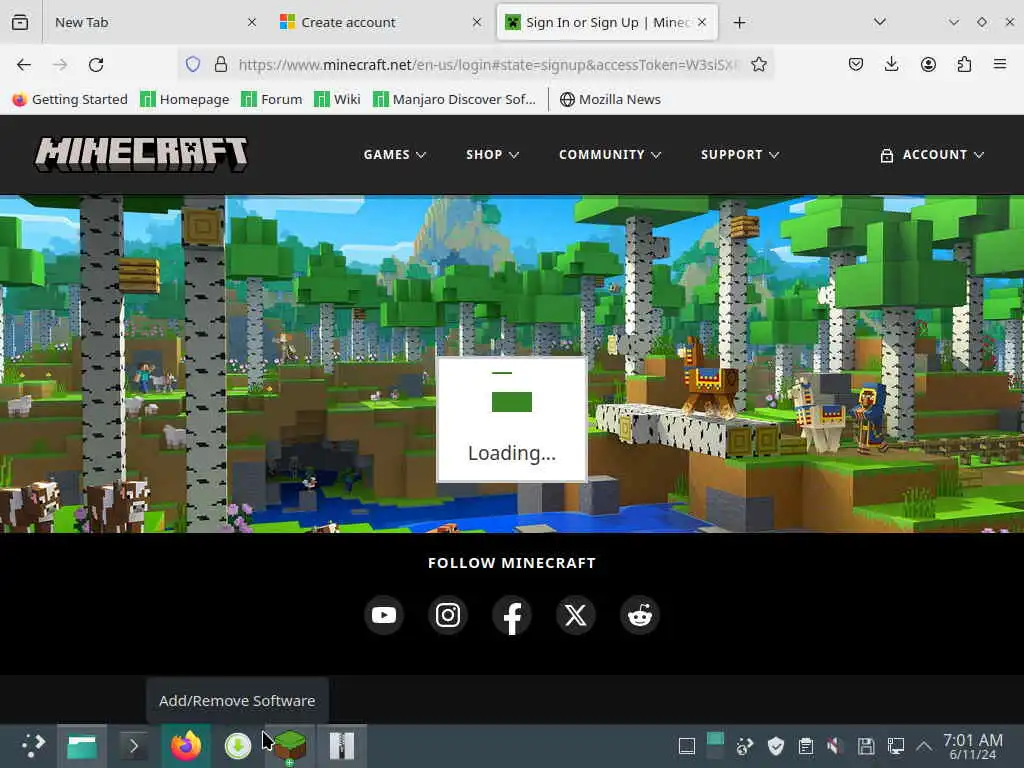View site security padlock info
Viewport: 1024px width, 768px height.
pyautogui.click(x=221, y=65)
